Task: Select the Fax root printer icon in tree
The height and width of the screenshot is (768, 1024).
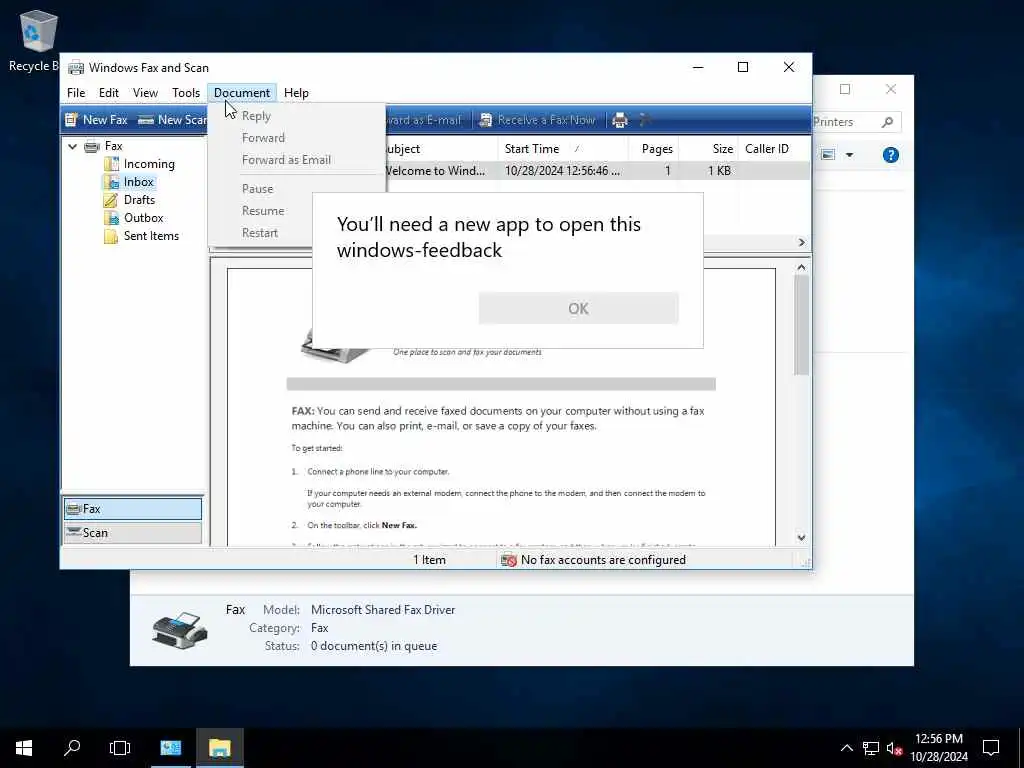Action: tap(92, 146)
